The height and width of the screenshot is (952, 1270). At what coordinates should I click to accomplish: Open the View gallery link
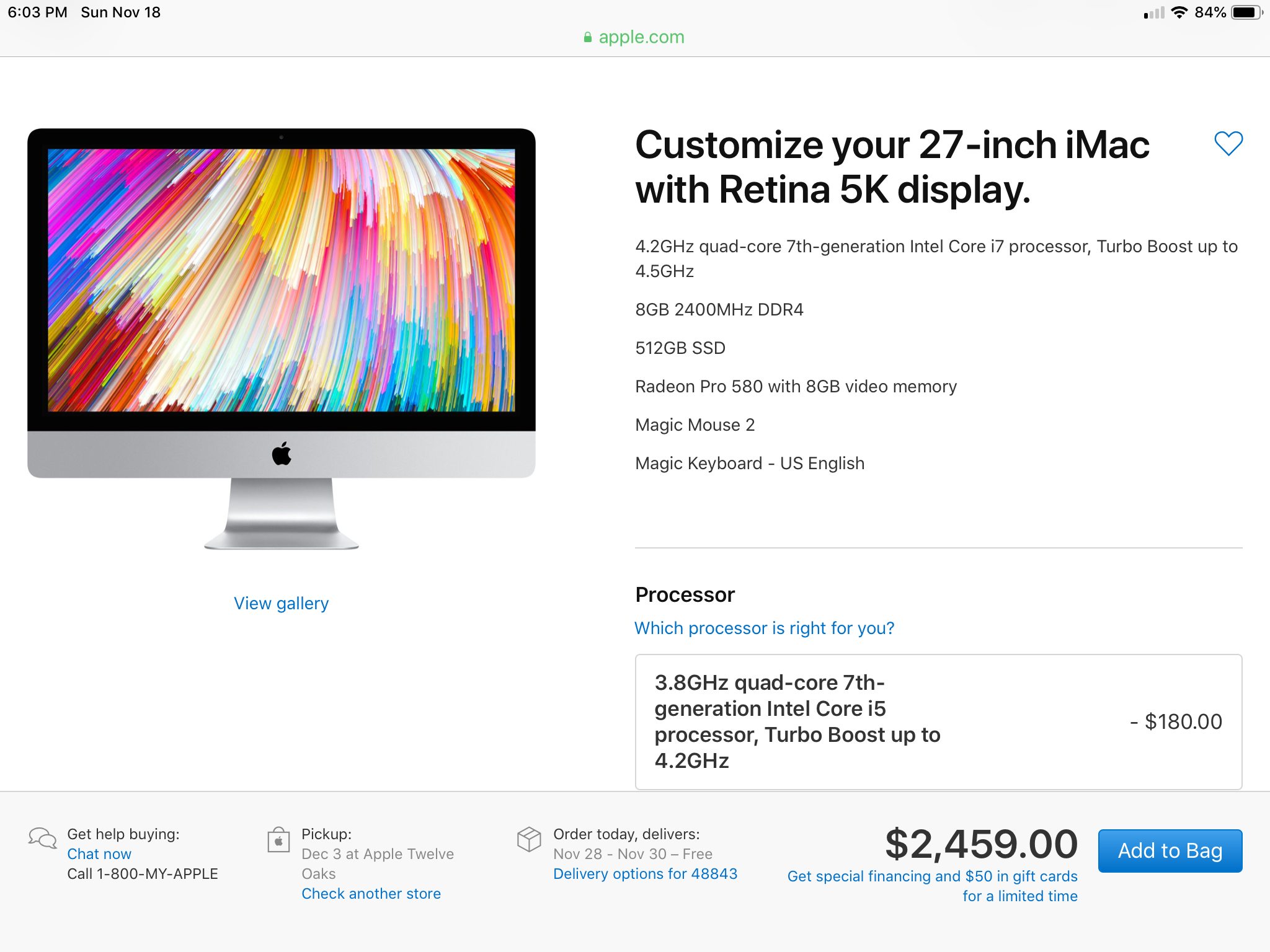[281, 603]
